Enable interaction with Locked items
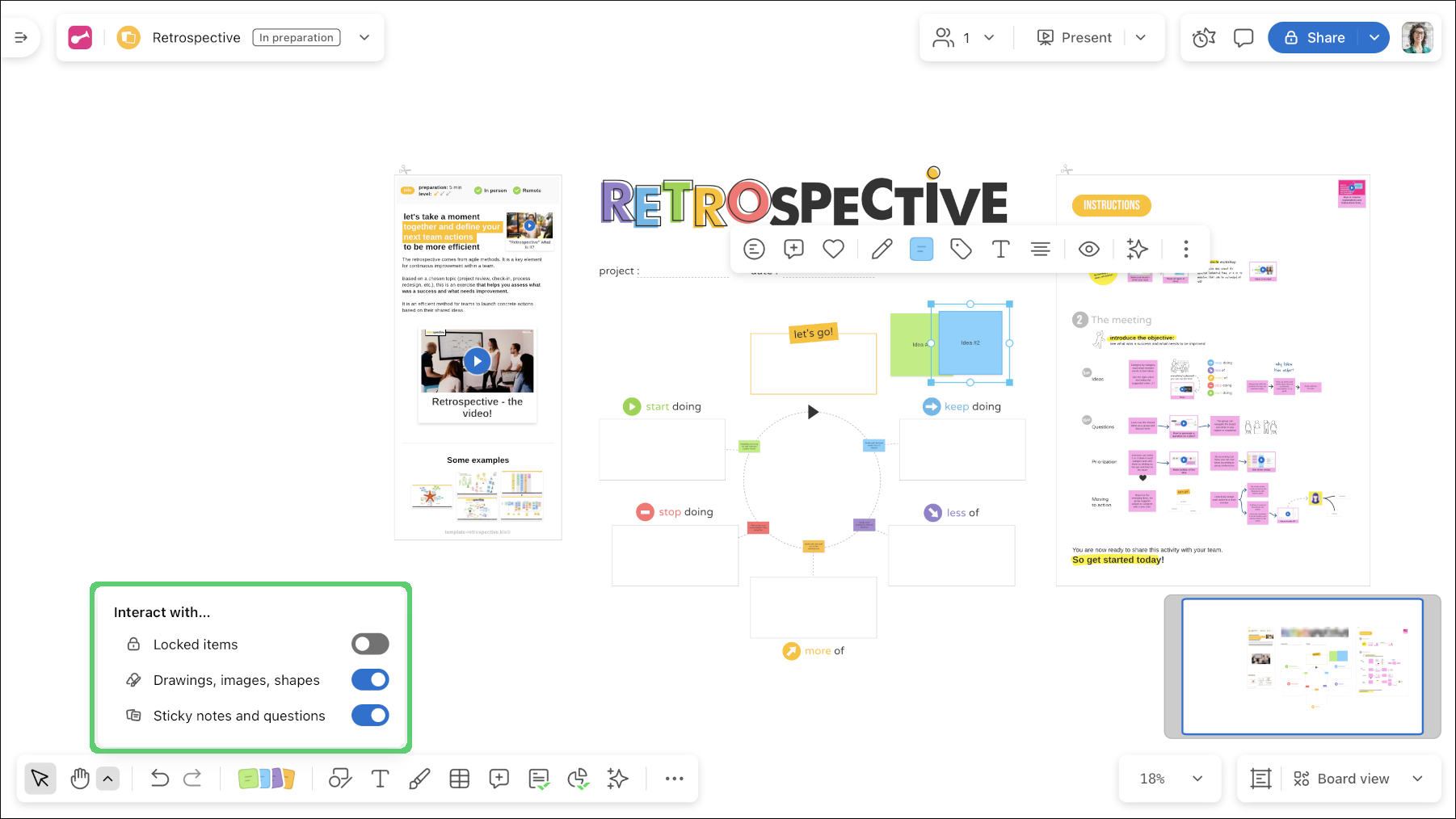 (370, 644)
